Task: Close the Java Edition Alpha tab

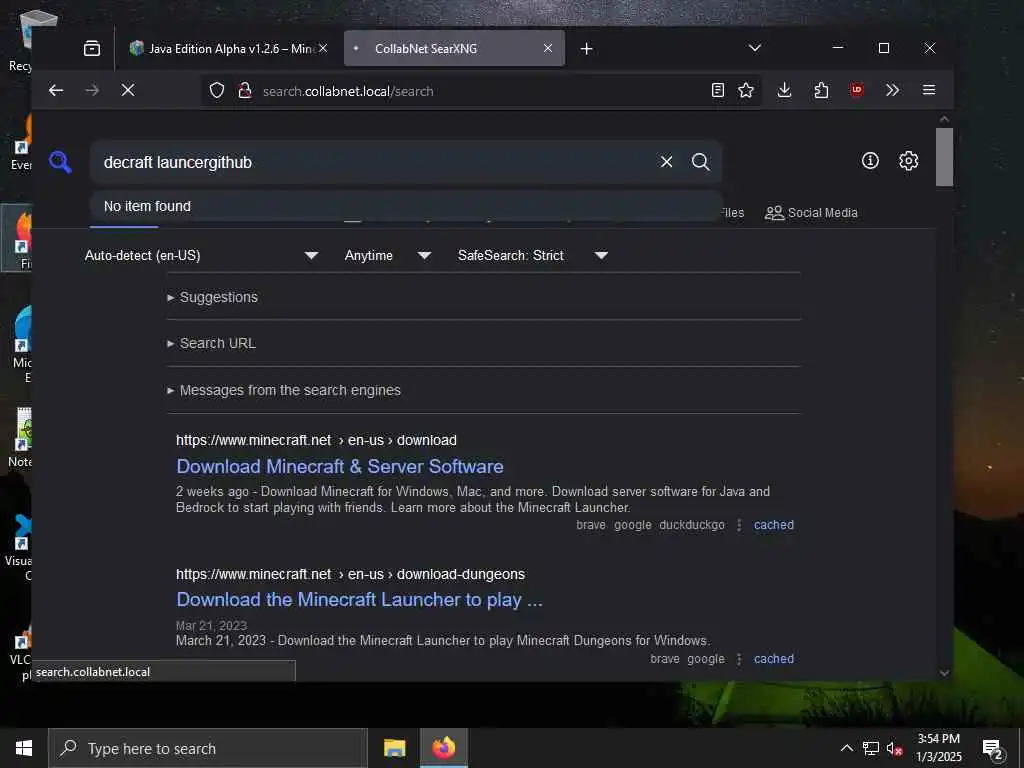Action: pos(323,48)
